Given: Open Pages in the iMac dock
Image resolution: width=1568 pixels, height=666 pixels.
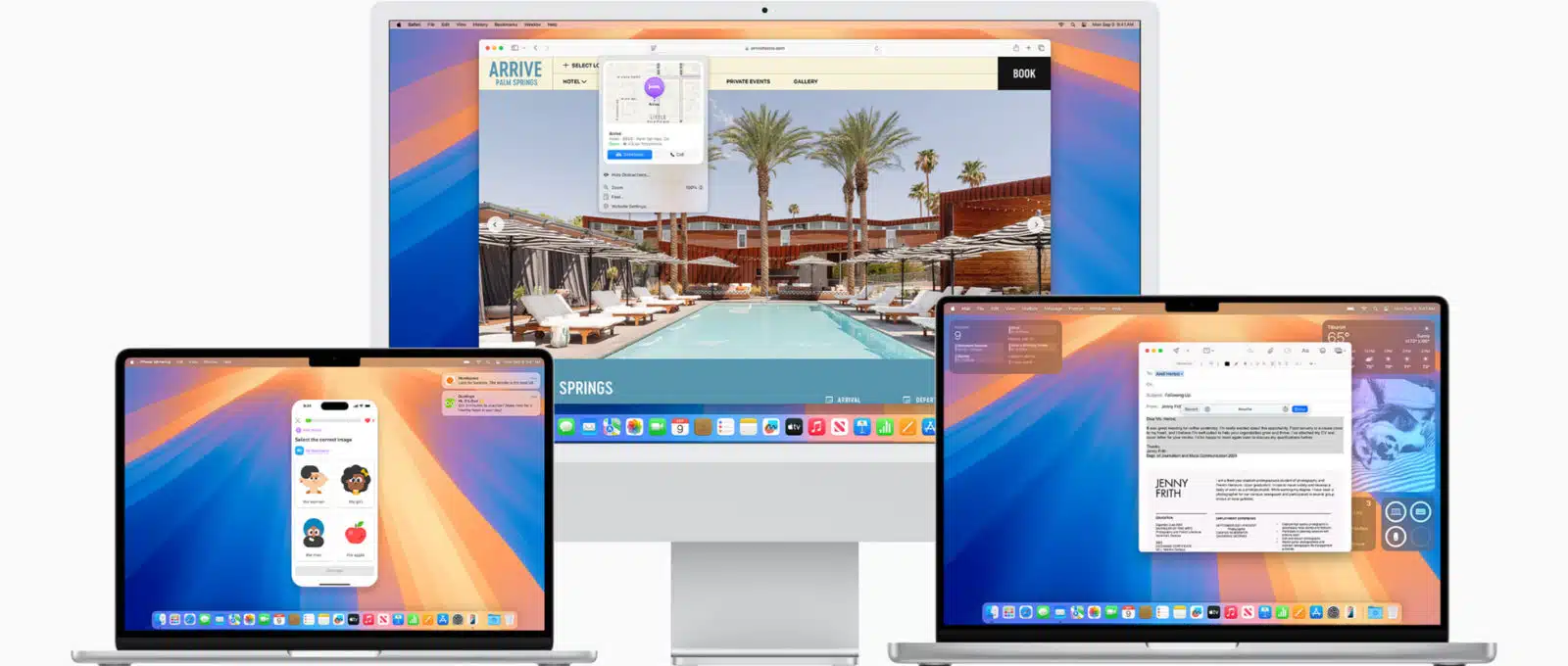Looking at the screenshot, I should pos(907,427).
